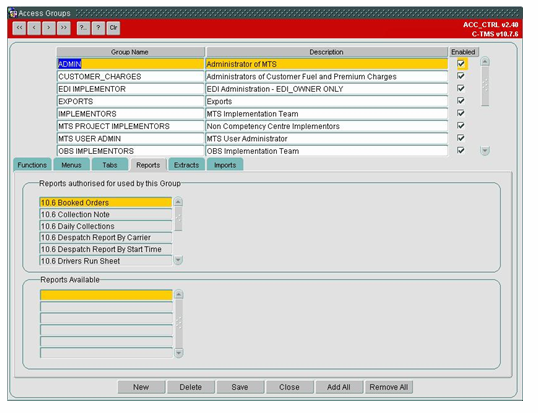Toggle Enabled checkbox for MTS USER ADMIN
The width and height of the screenshot is (538, 413).
[x=461, y=138]
